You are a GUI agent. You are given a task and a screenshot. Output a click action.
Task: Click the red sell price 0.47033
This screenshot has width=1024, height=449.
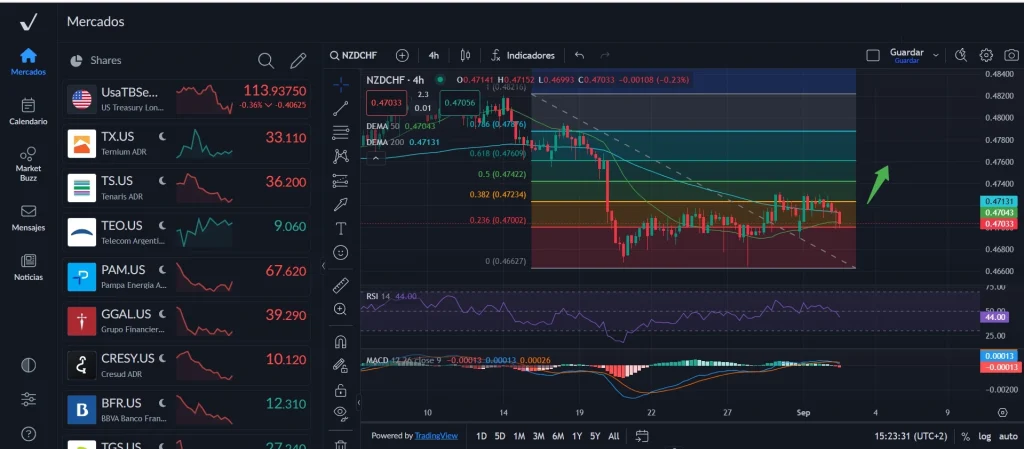(x=387, y=102)
